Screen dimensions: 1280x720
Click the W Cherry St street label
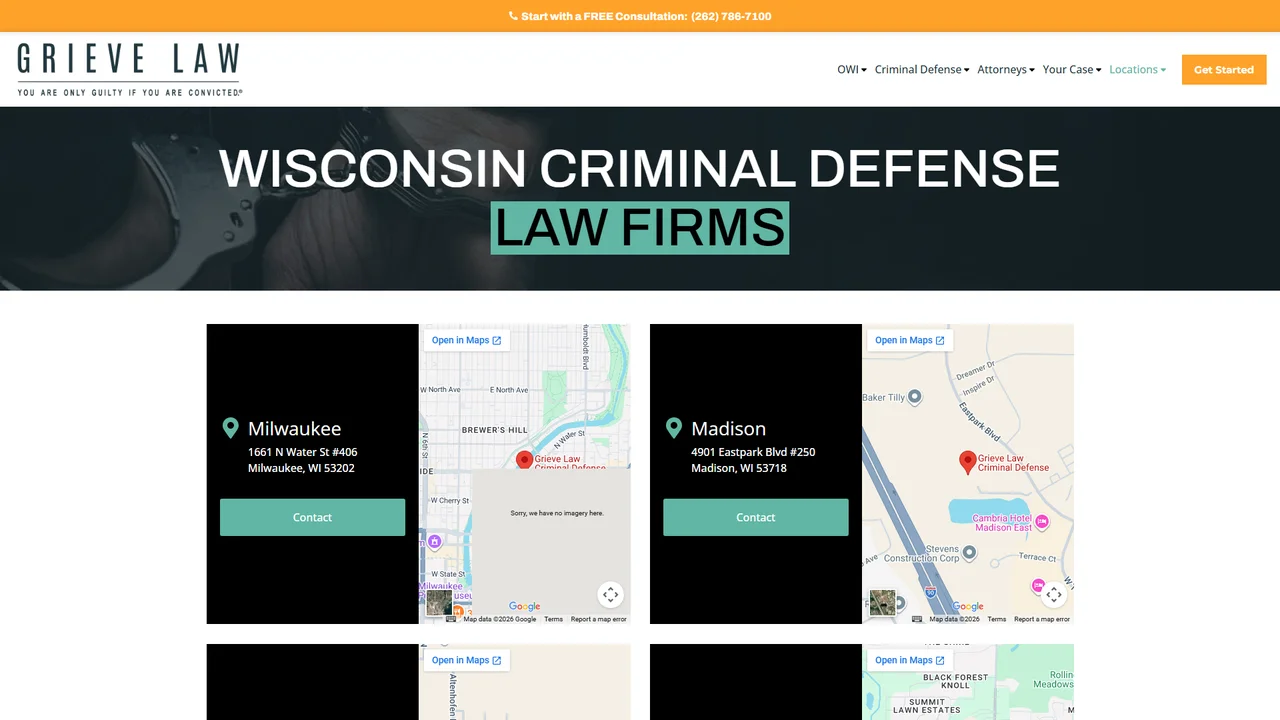tap(449, 500)
